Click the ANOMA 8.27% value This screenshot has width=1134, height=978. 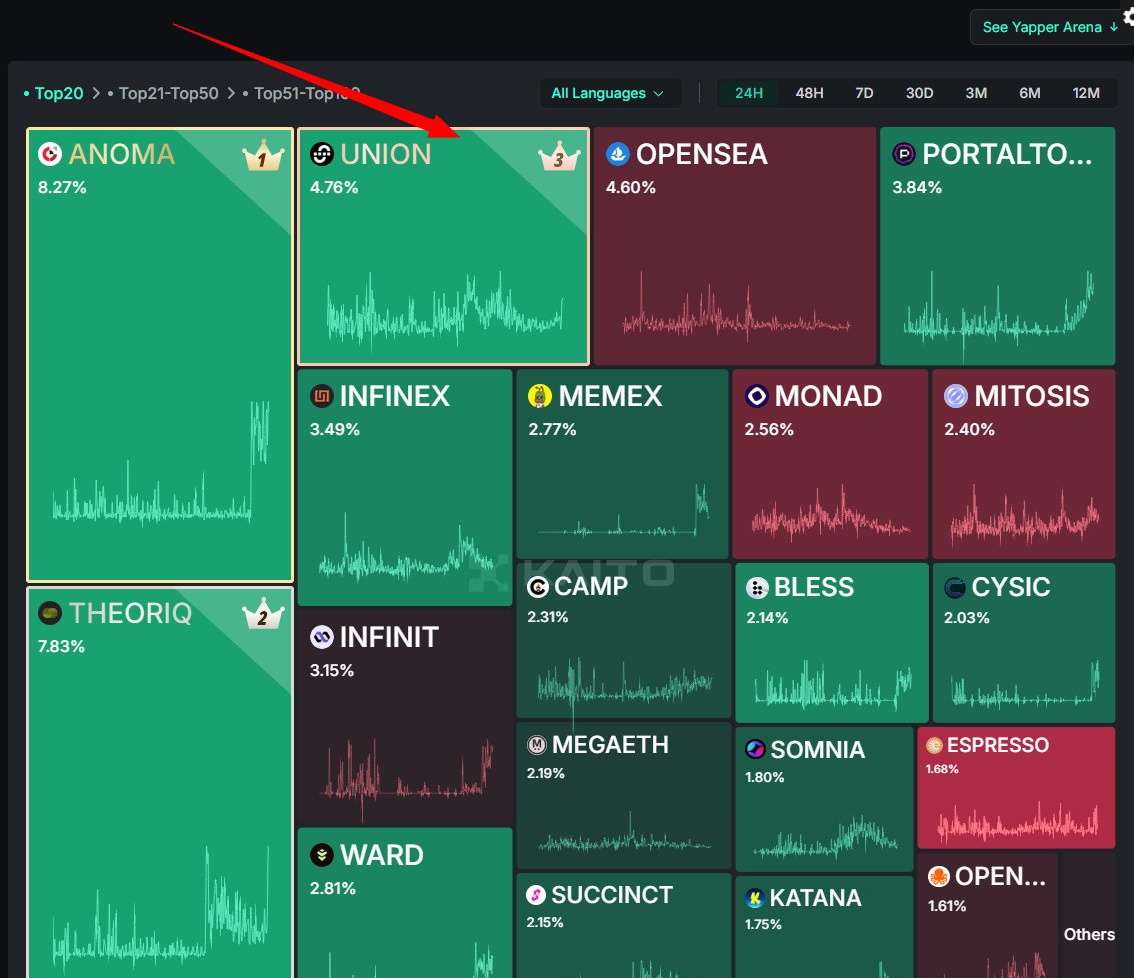click(62, 187)
